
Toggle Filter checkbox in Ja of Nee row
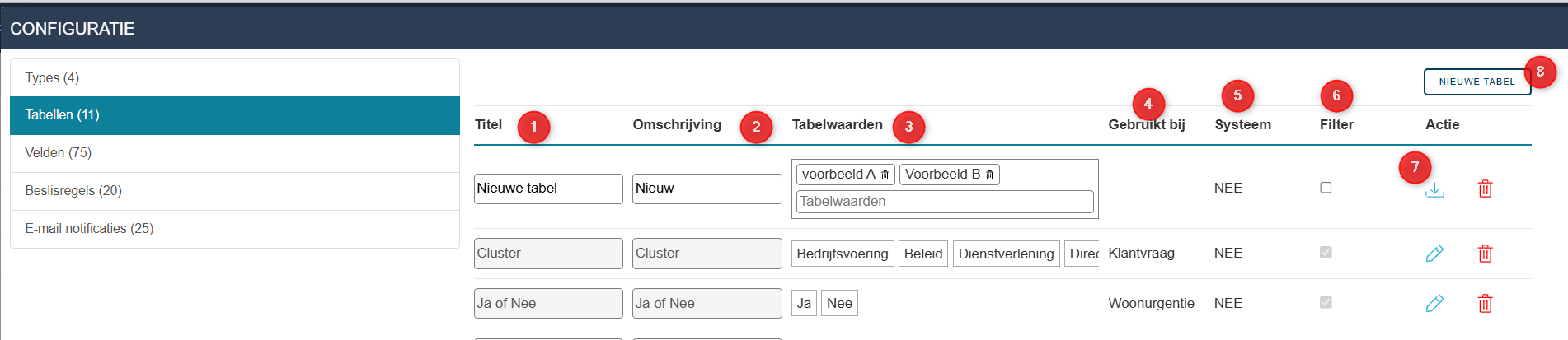1326,303
